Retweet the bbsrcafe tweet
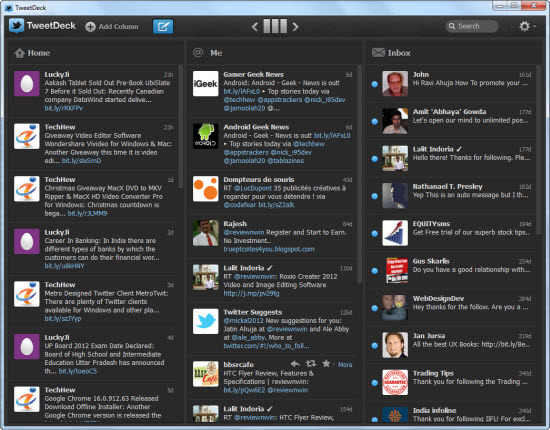The width and height of the screenshot is (550, 430). (x=310, y=364)
